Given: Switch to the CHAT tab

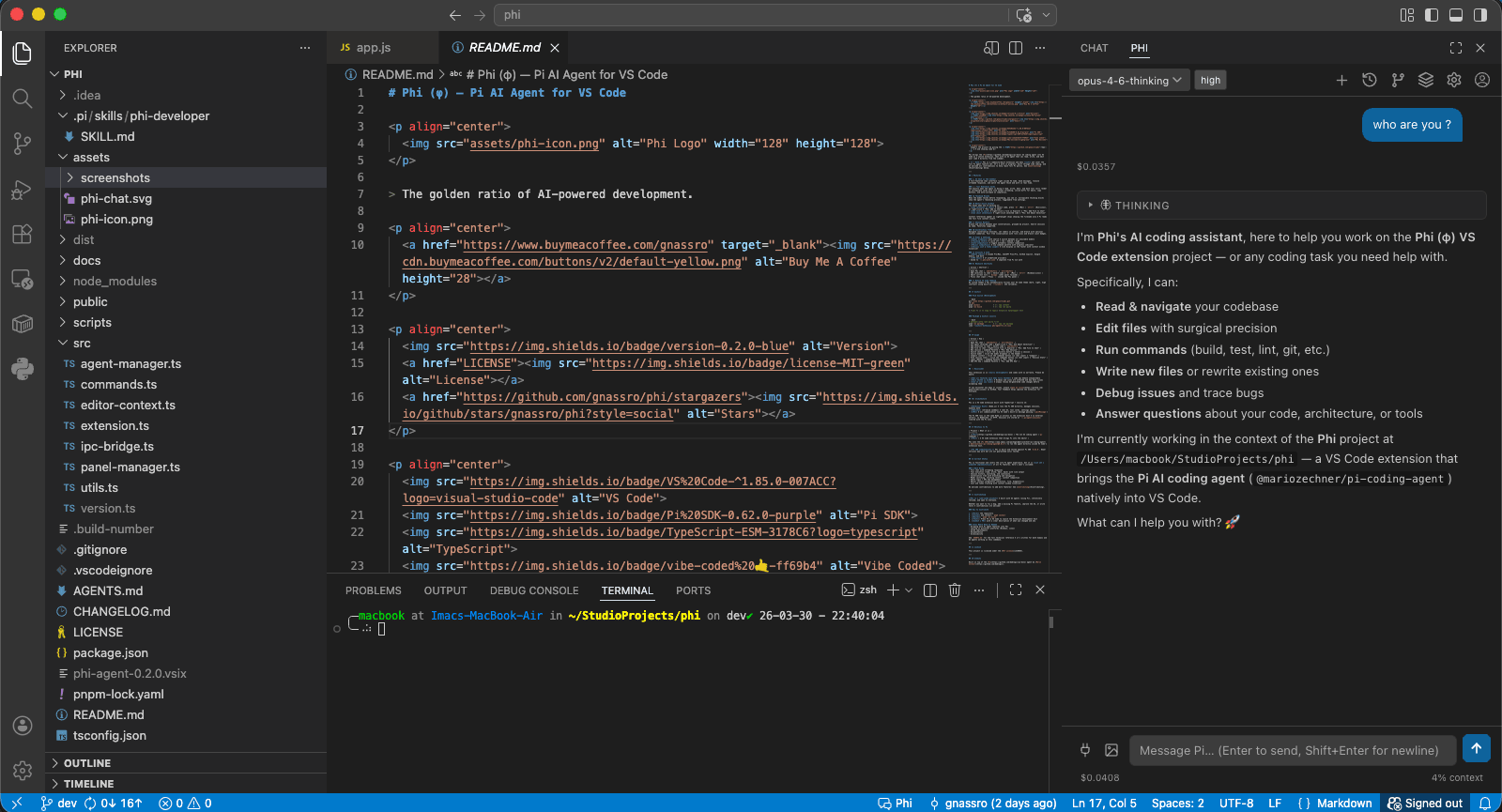Looking at the screenshot, I should (x=1094, y=48).
